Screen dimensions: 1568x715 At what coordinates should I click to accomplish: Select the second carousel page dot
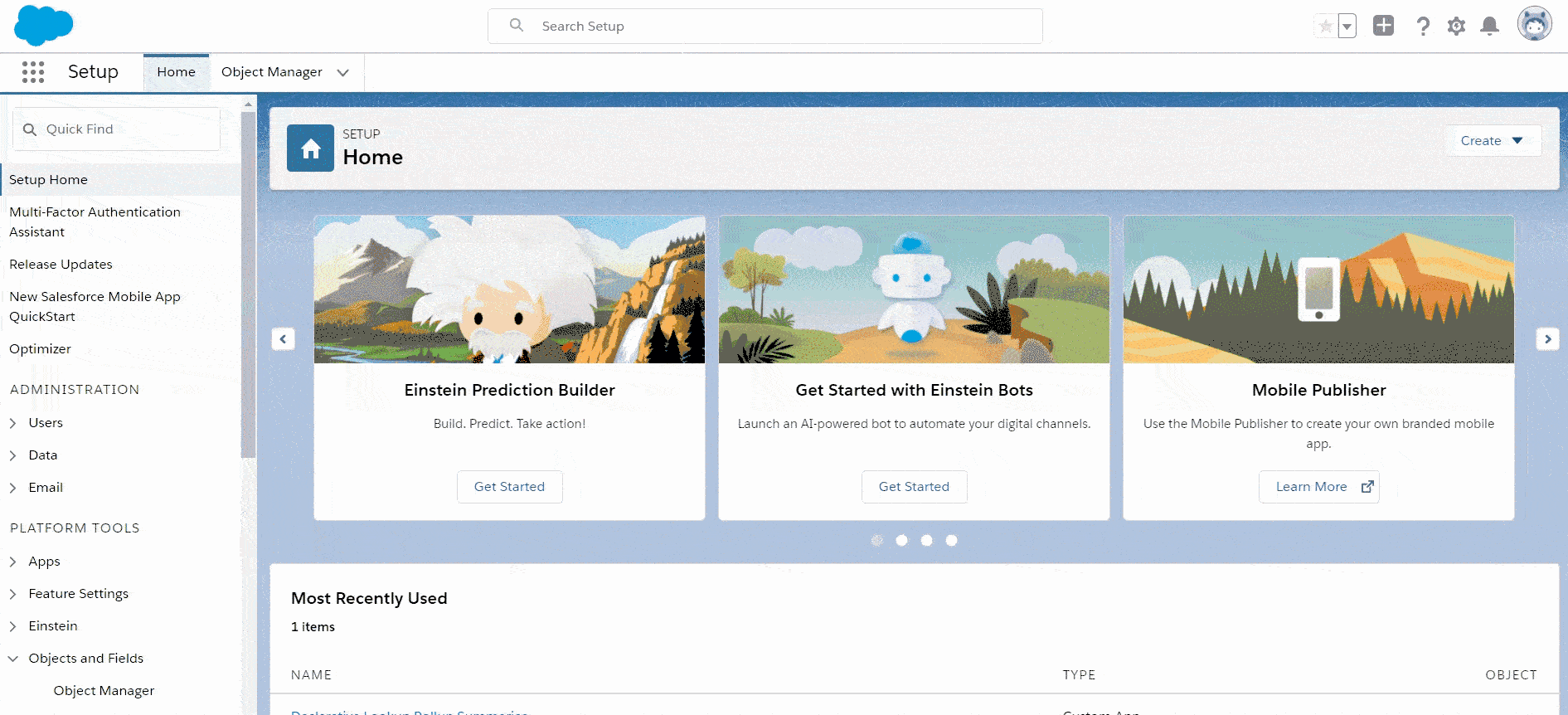902,541
